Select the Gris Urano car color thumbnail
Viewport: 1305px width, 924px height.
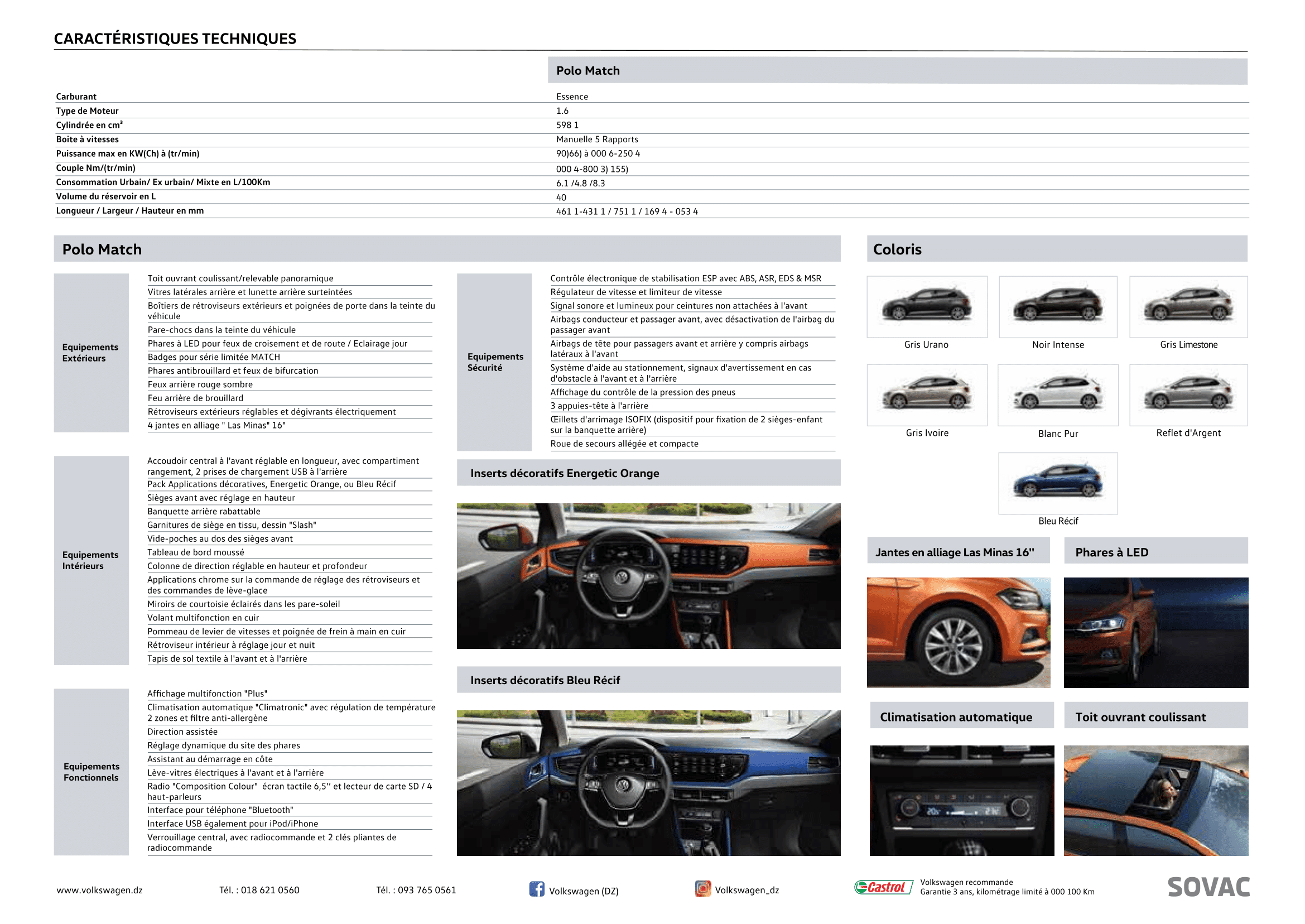926,307
